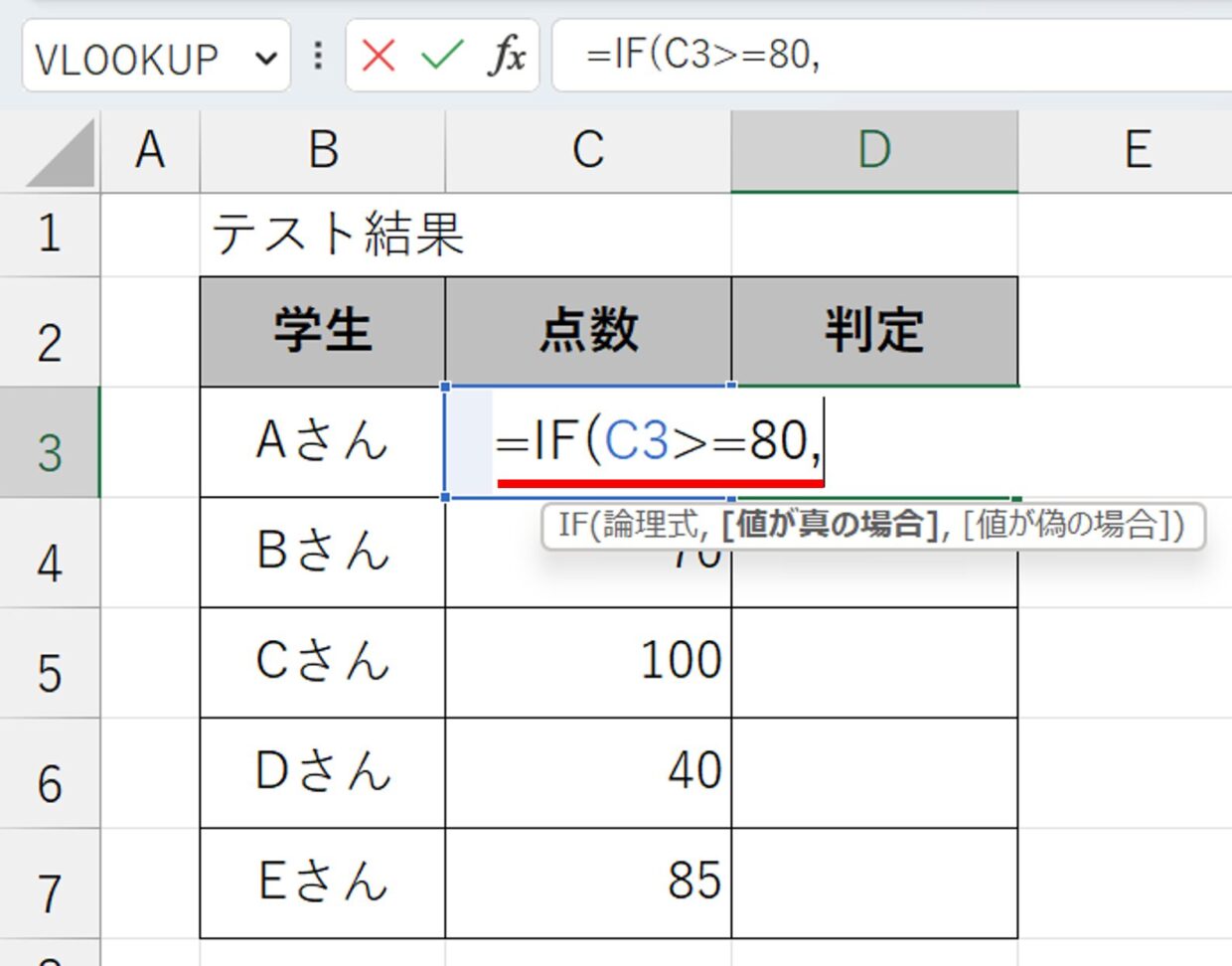
Task: Click the three-dot handle beside the name box
Action: click(x=318, y=56)
